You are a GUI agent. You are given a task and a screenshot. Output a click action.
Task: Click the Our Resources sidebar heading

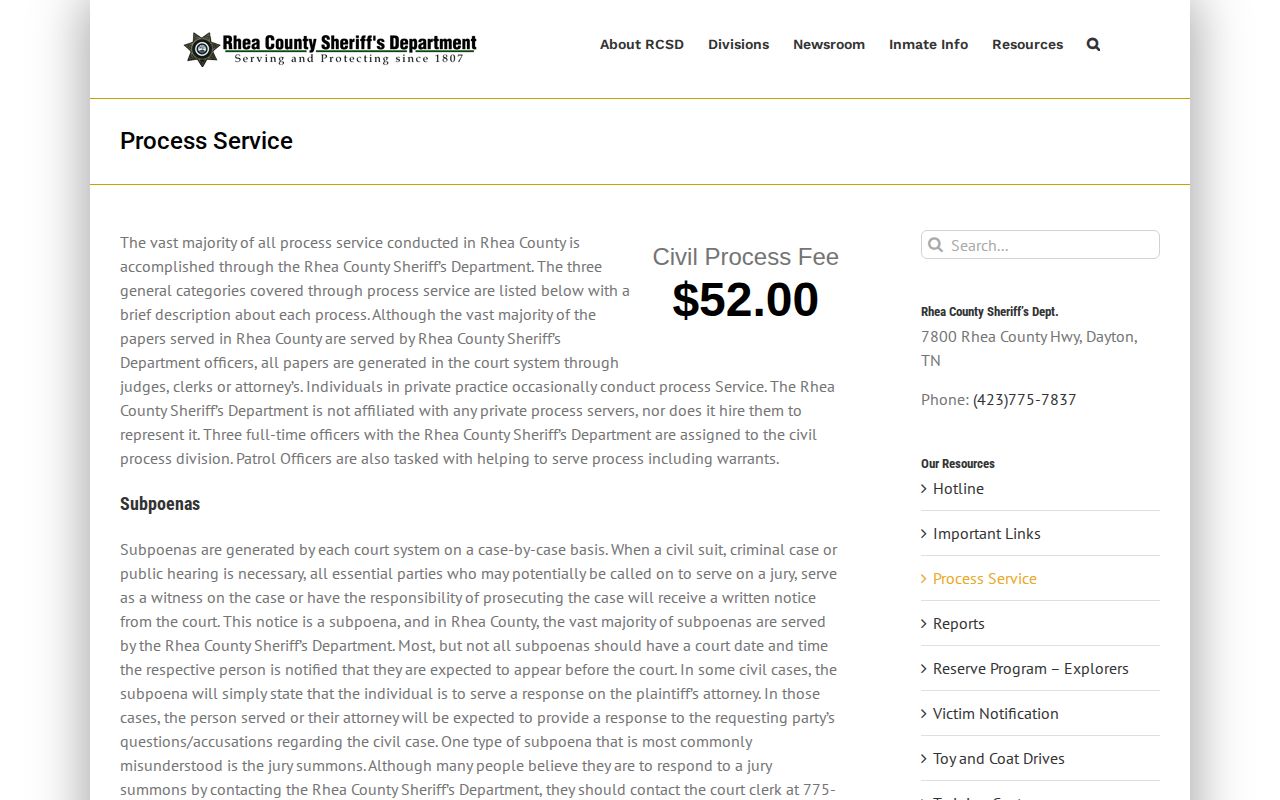click(x=958, y=464)
